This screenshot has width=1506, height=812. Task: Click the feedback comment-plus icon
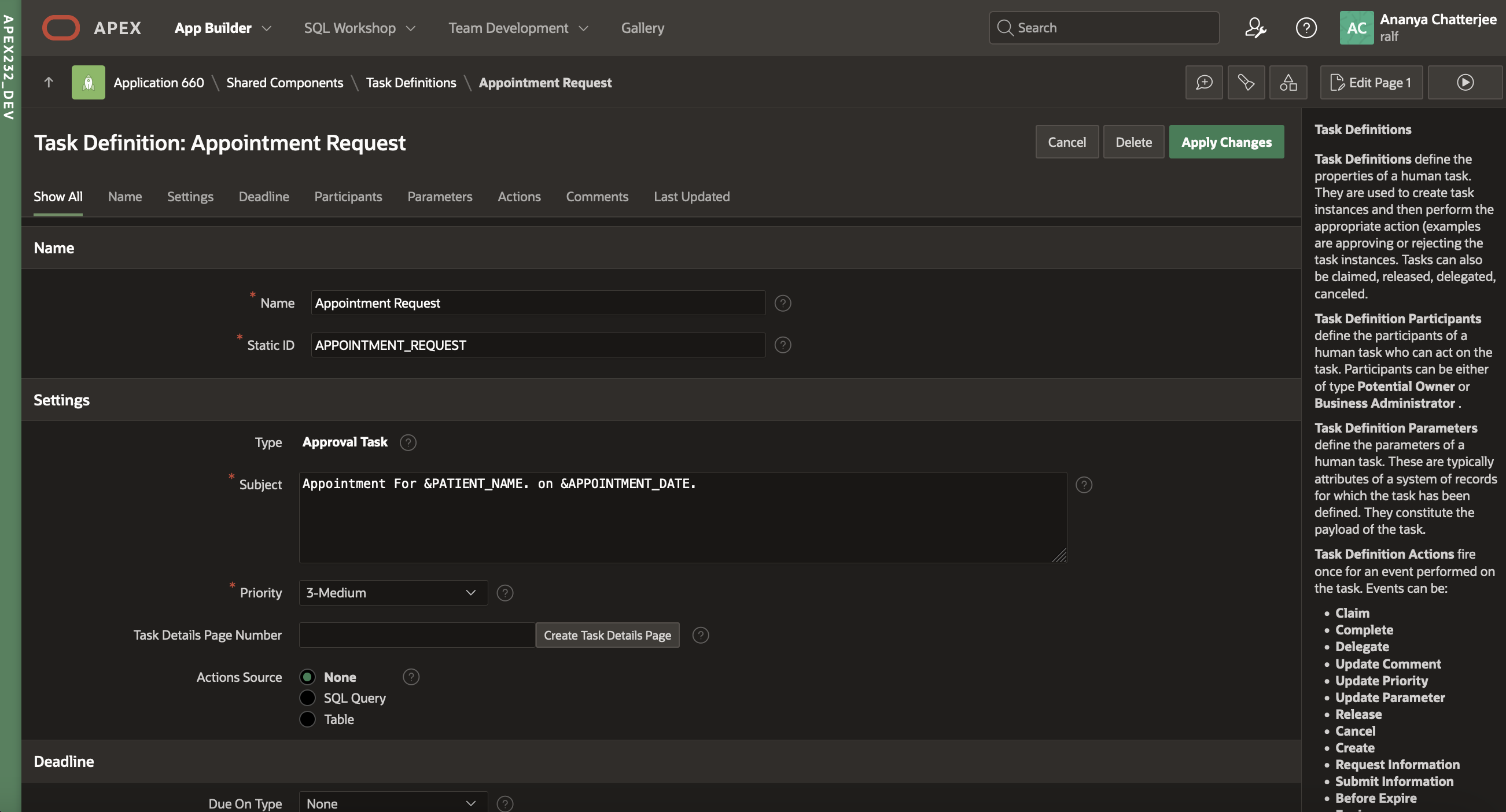[x=1204, y=83]
